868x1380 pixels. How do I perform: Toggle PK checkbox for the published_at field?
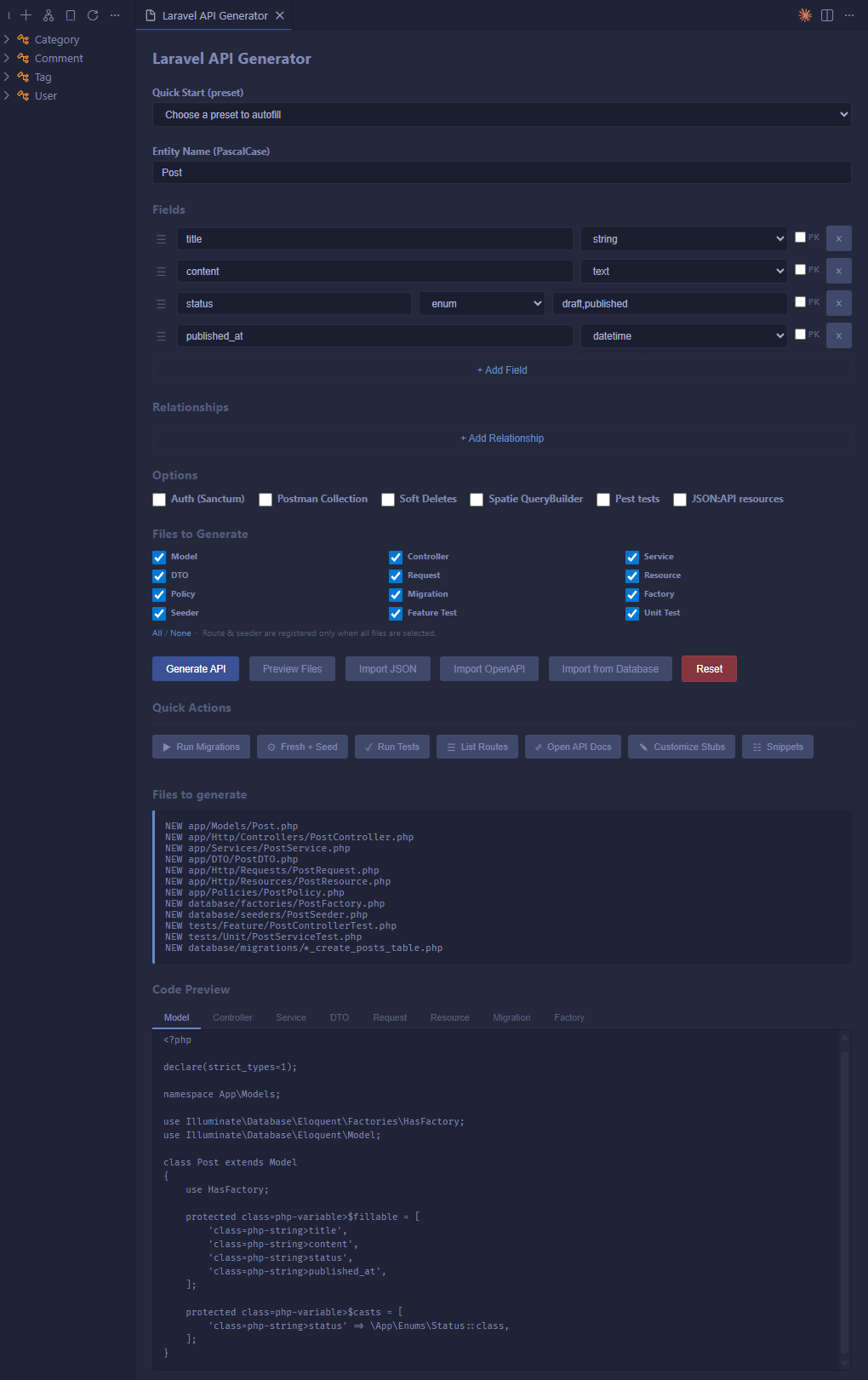pyautogui.click(x=800, y=335)
